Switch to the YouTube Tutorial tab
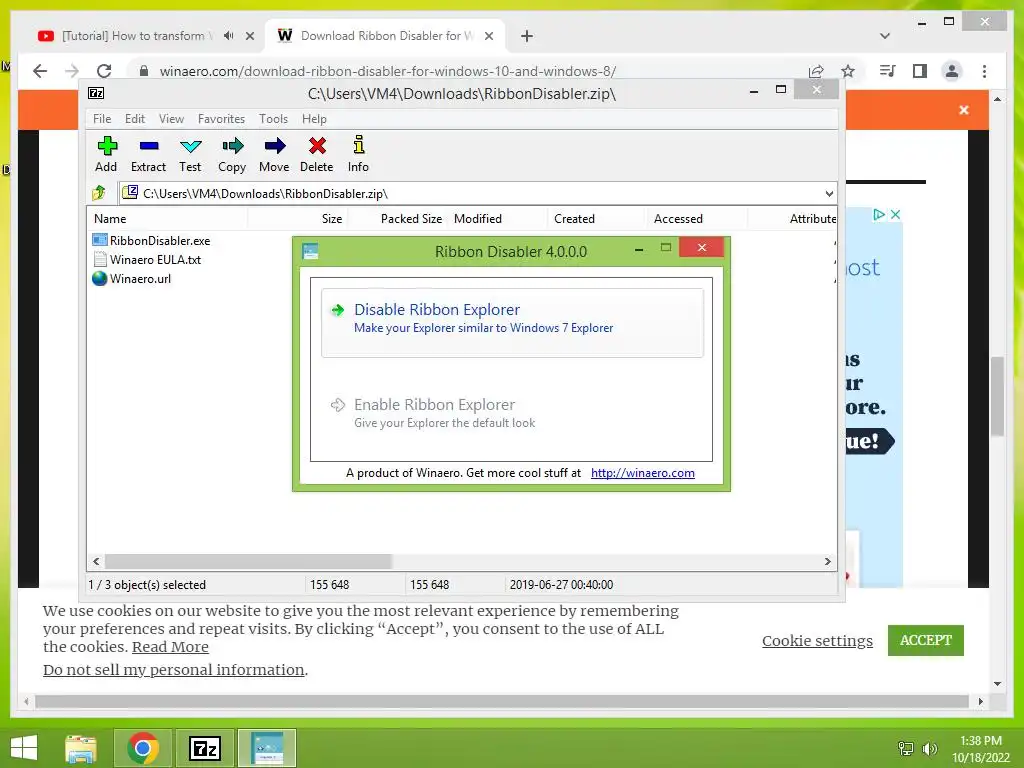This screenshot has width=1024, height=768. pos(137,36)
